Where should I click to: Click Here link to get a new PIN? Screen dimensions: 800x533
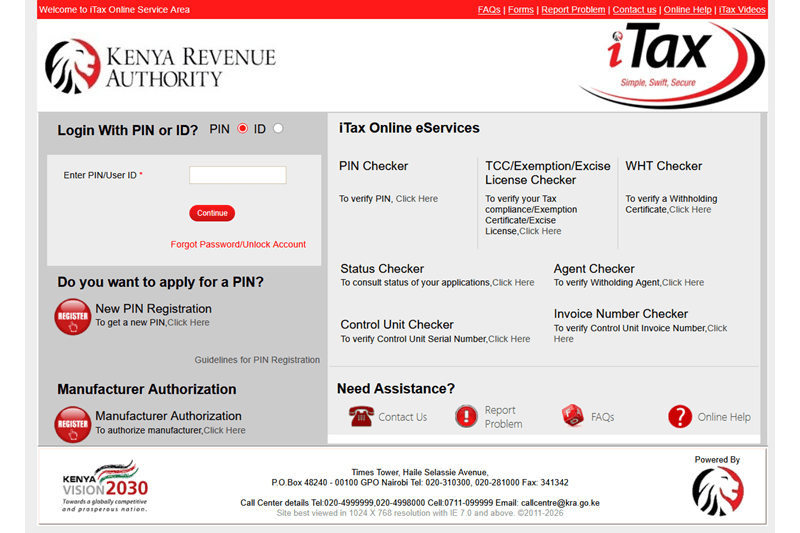[188, 323]
